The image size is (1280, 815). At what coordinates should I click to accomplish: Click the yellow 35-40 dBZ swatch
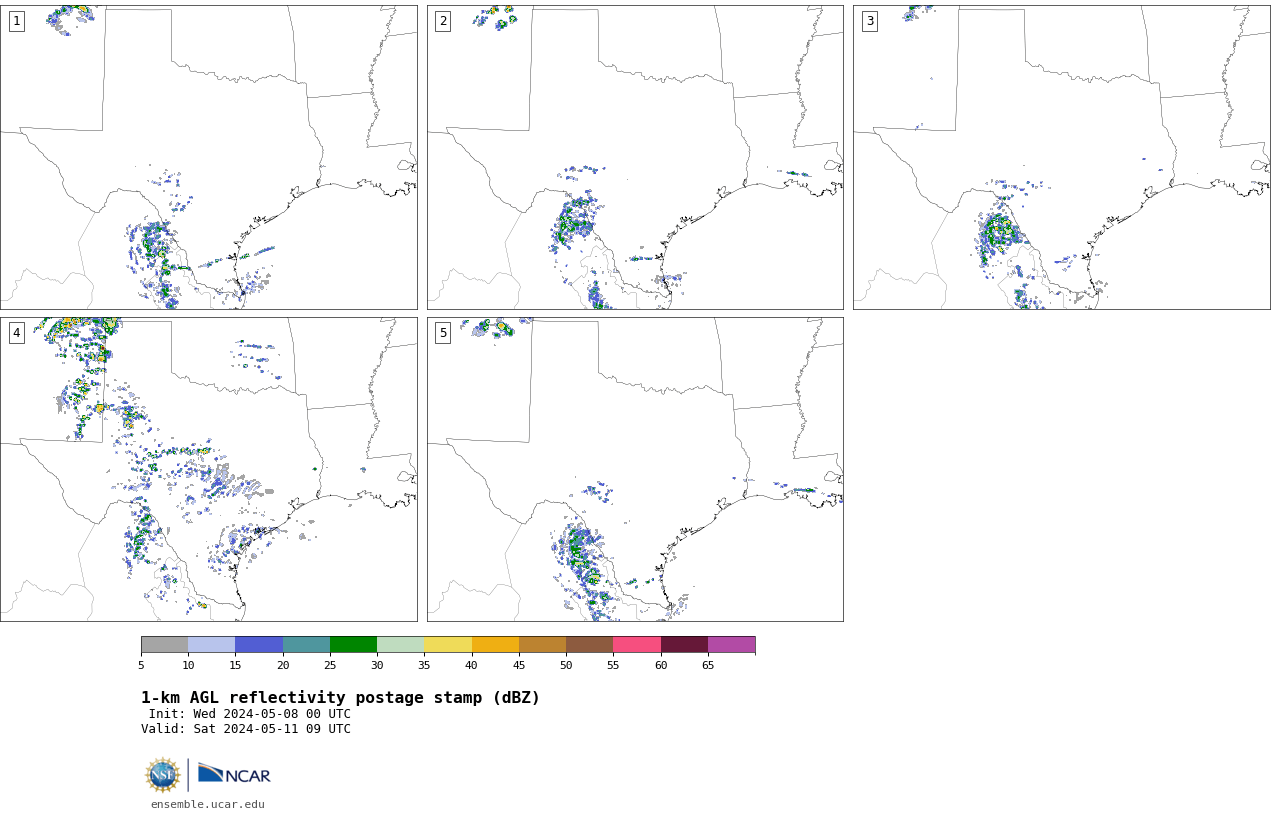[448, 644]
